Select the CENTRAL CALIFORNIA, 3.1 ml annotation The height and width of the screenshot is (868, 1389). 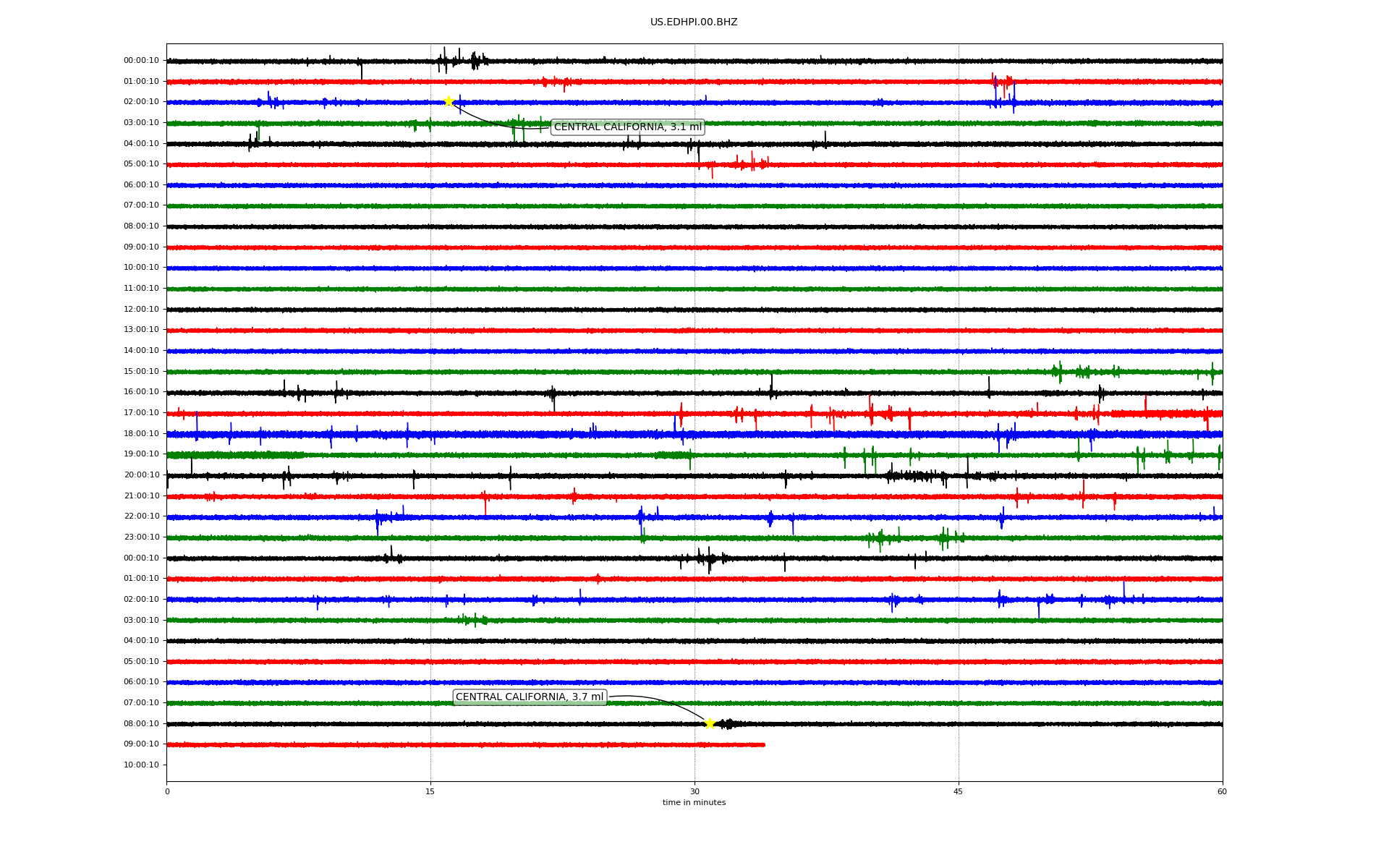pyautogui.click(x=628, y=127)
